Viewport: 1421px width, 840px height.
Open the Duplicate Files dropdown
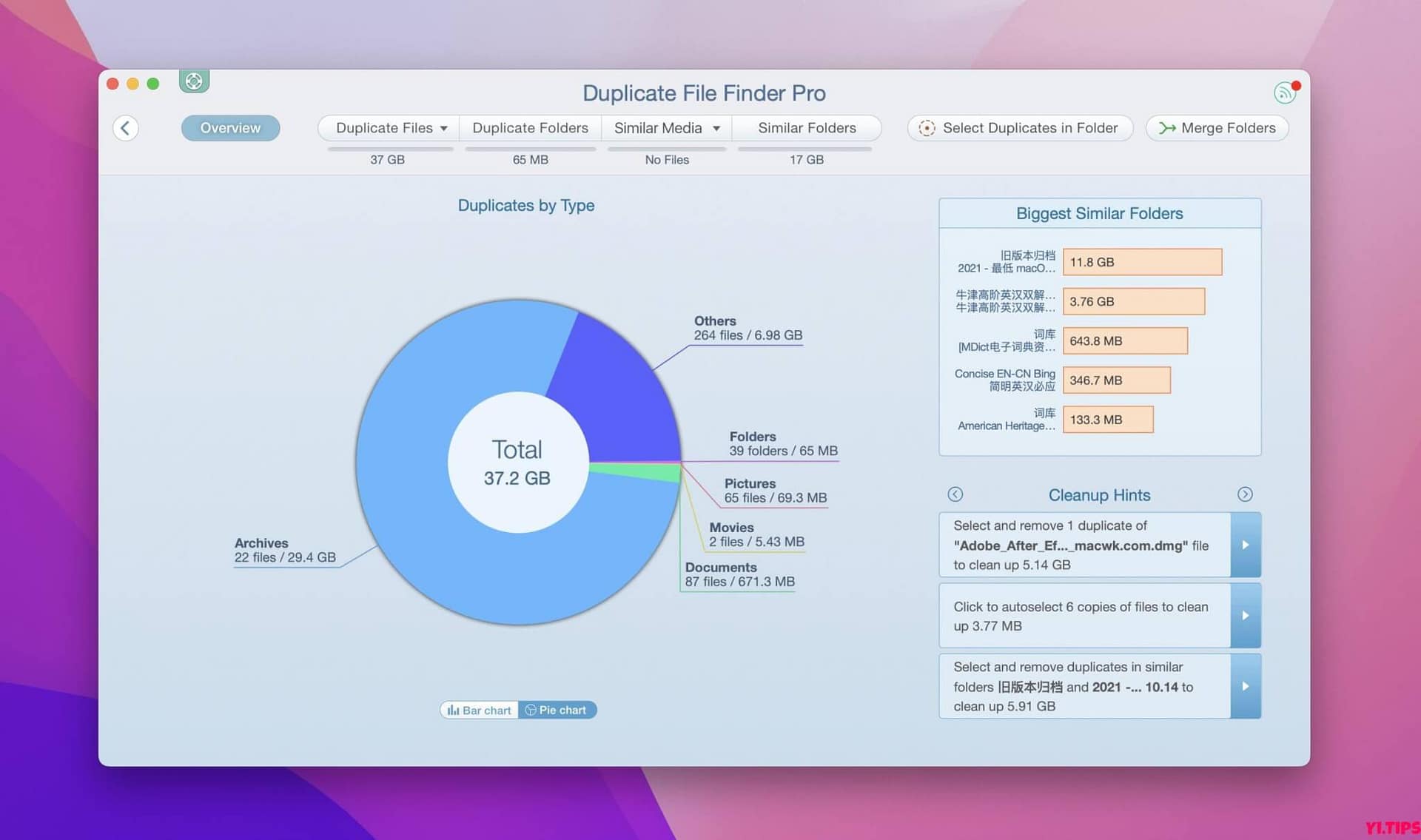tap(444, 128)
